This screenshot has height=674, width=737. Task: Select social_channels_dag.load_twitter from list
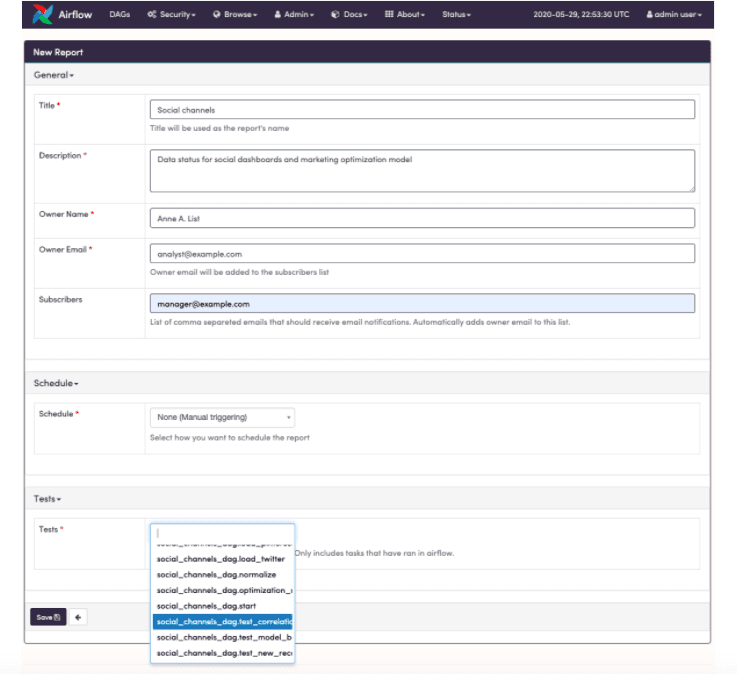click(222, 559)
